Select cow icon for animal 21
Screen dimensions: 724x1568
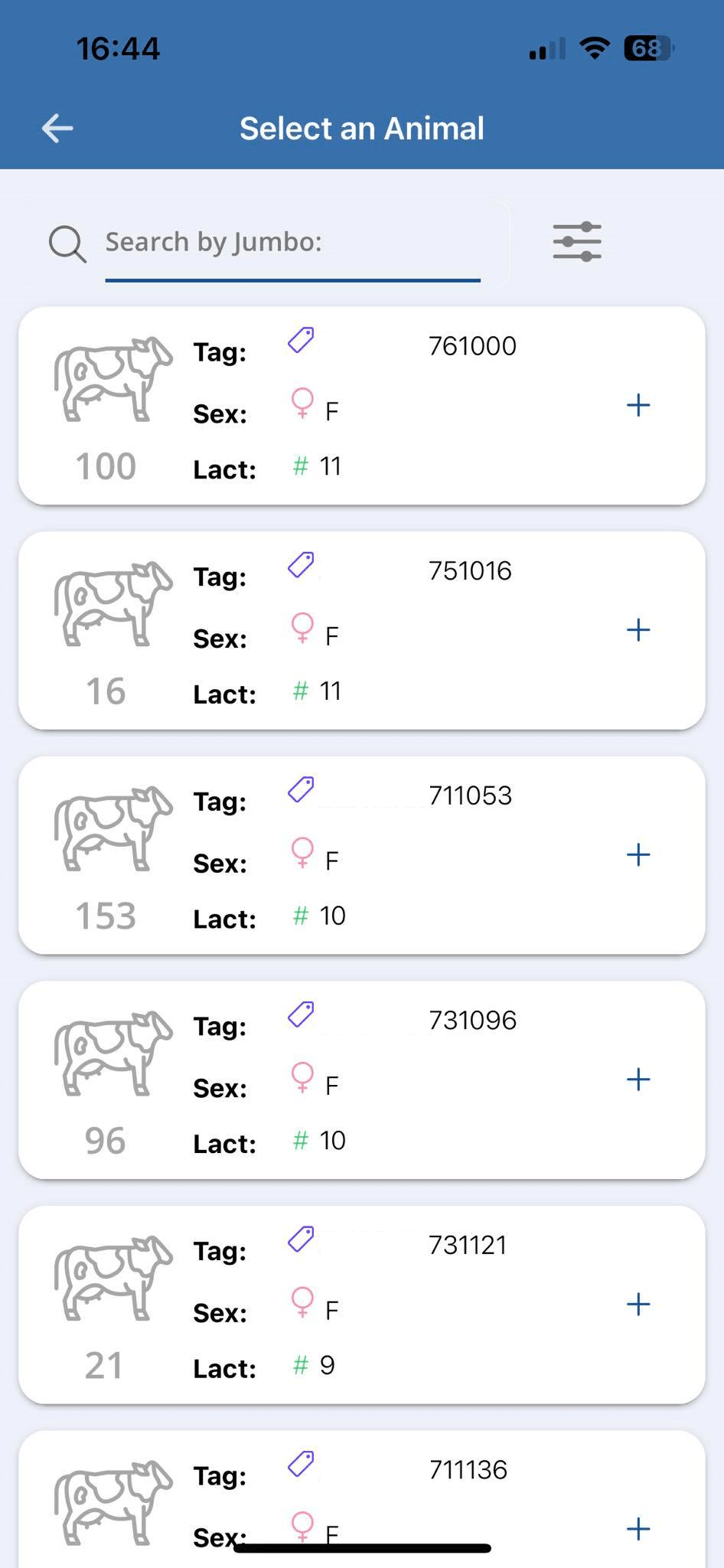point(113,1278)
